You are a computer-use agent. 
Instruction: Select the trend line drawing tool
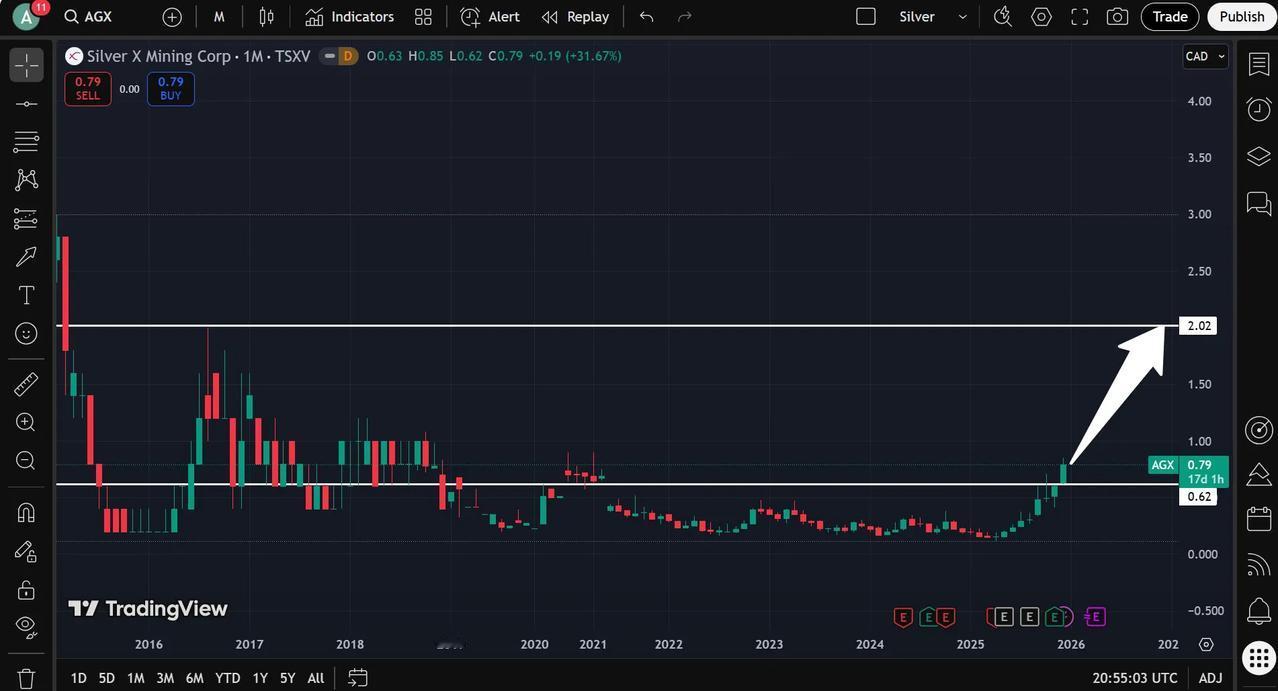click(x=26, y=104)
